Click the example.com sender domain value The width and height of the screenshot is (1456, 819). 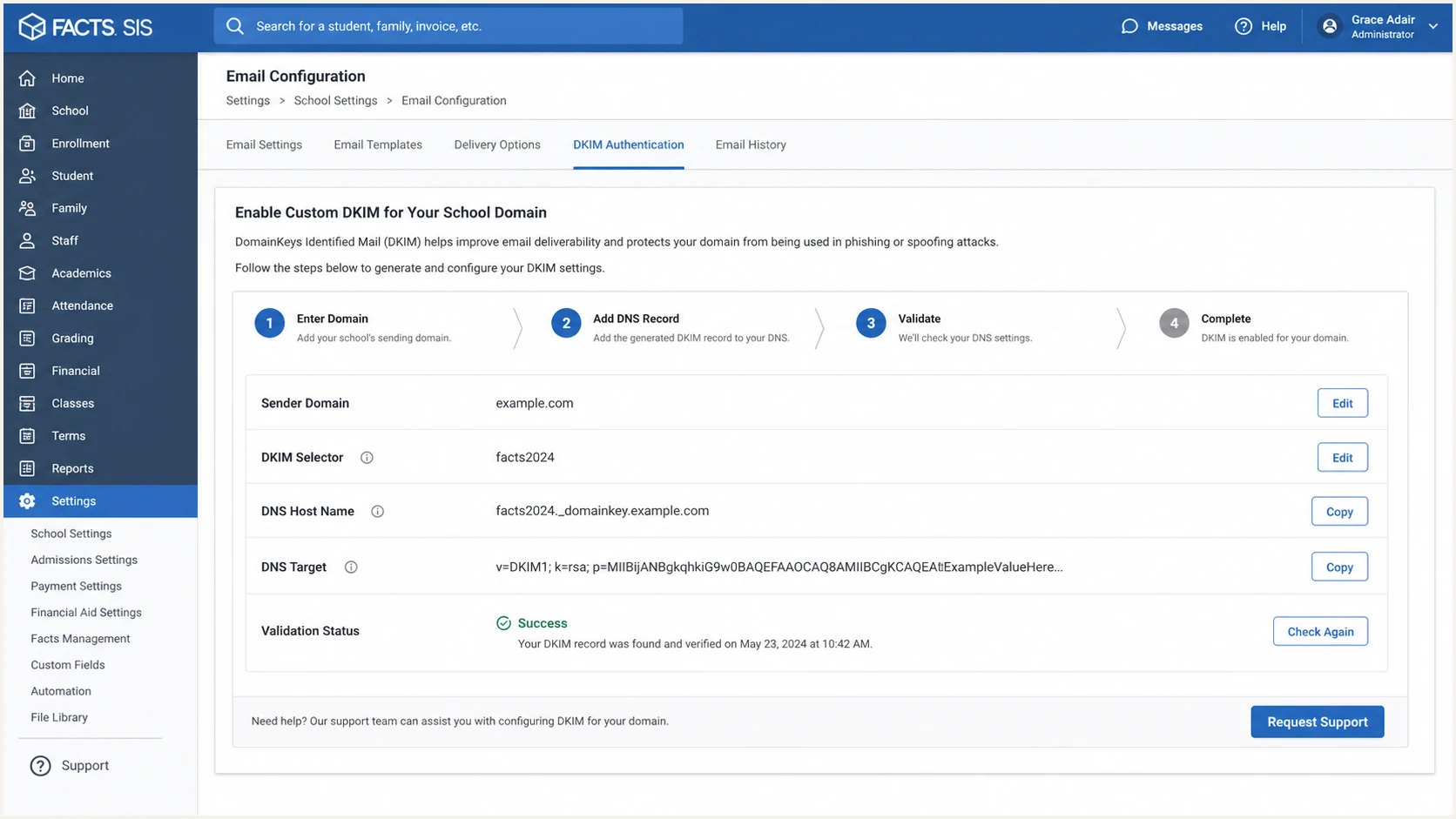[535, 403]
